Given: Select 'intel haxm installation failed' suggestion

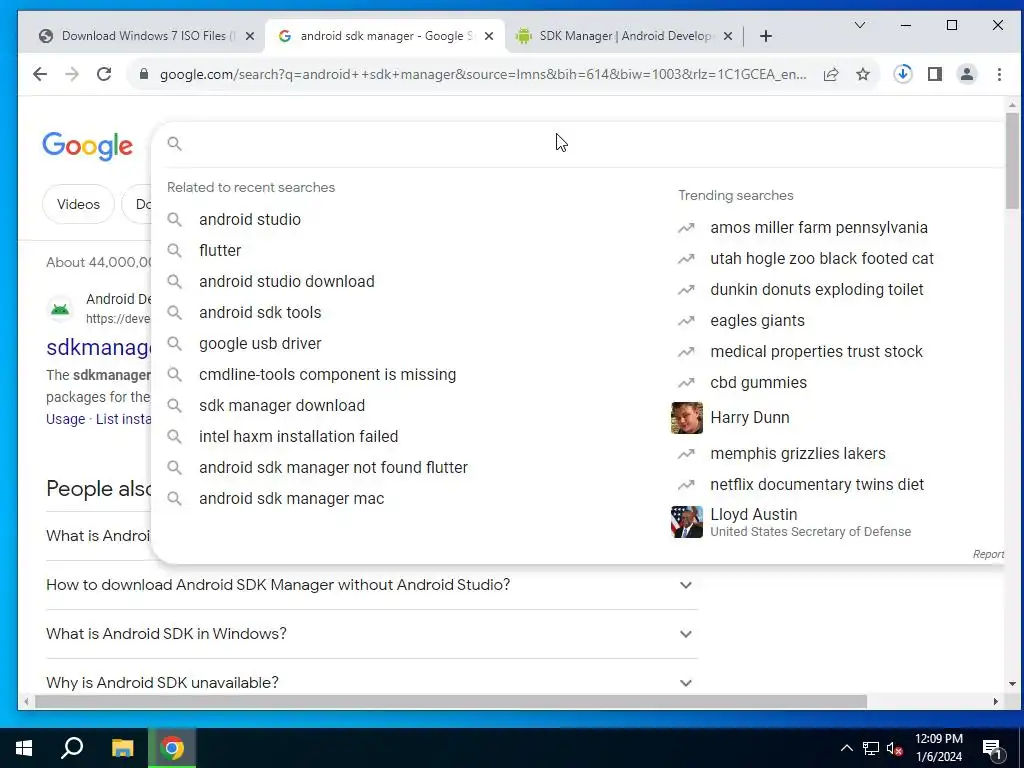Looking at the screenshot, I should tap(298, 436).
